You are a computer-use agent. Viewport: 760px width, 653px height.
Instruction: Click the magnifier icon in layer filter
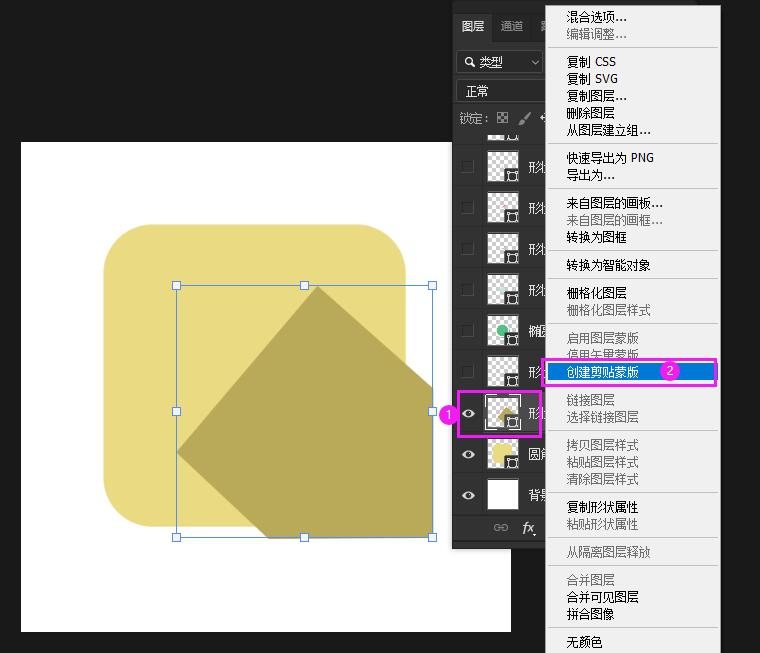[469, 62]
